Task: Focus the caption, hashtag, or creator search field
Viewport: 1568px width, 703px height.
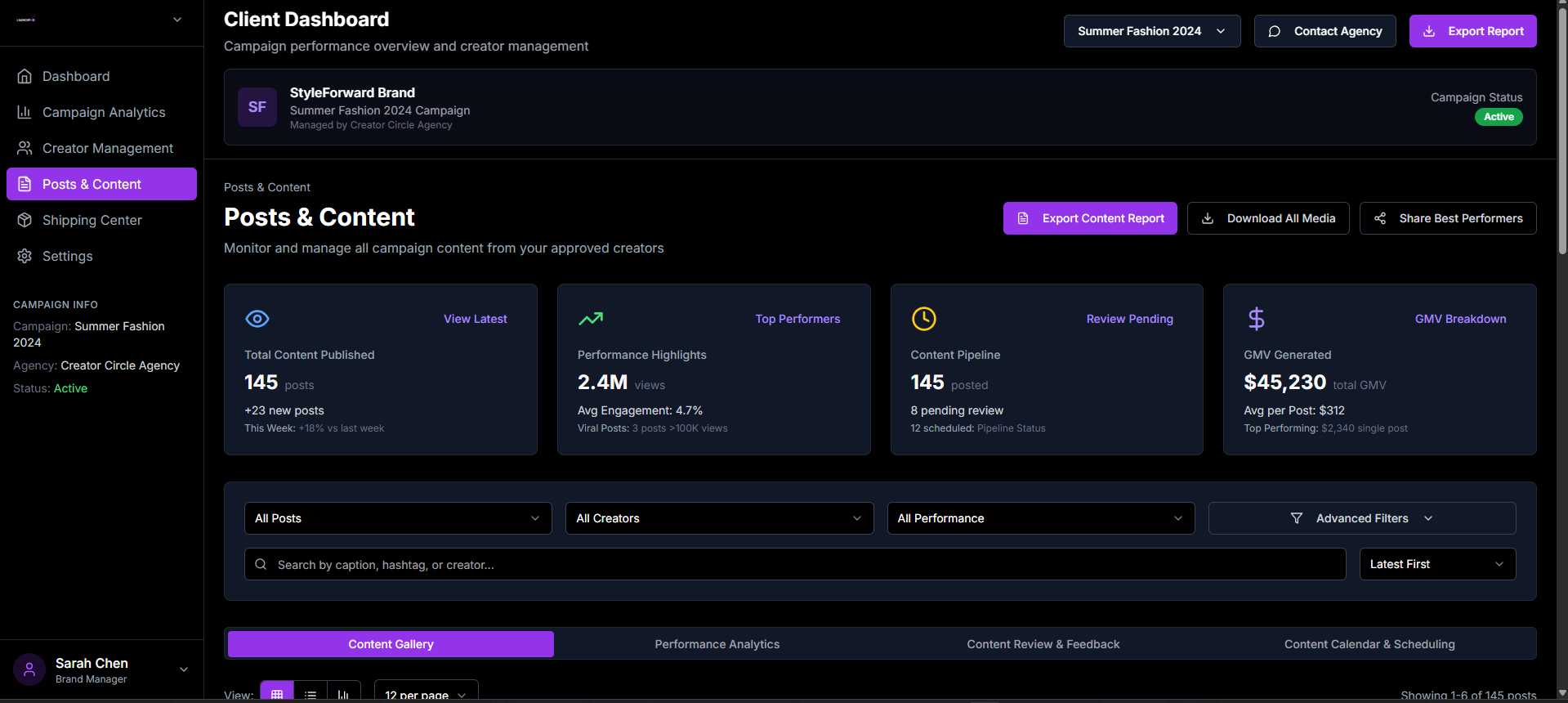Action: click(x=794, y=564)
